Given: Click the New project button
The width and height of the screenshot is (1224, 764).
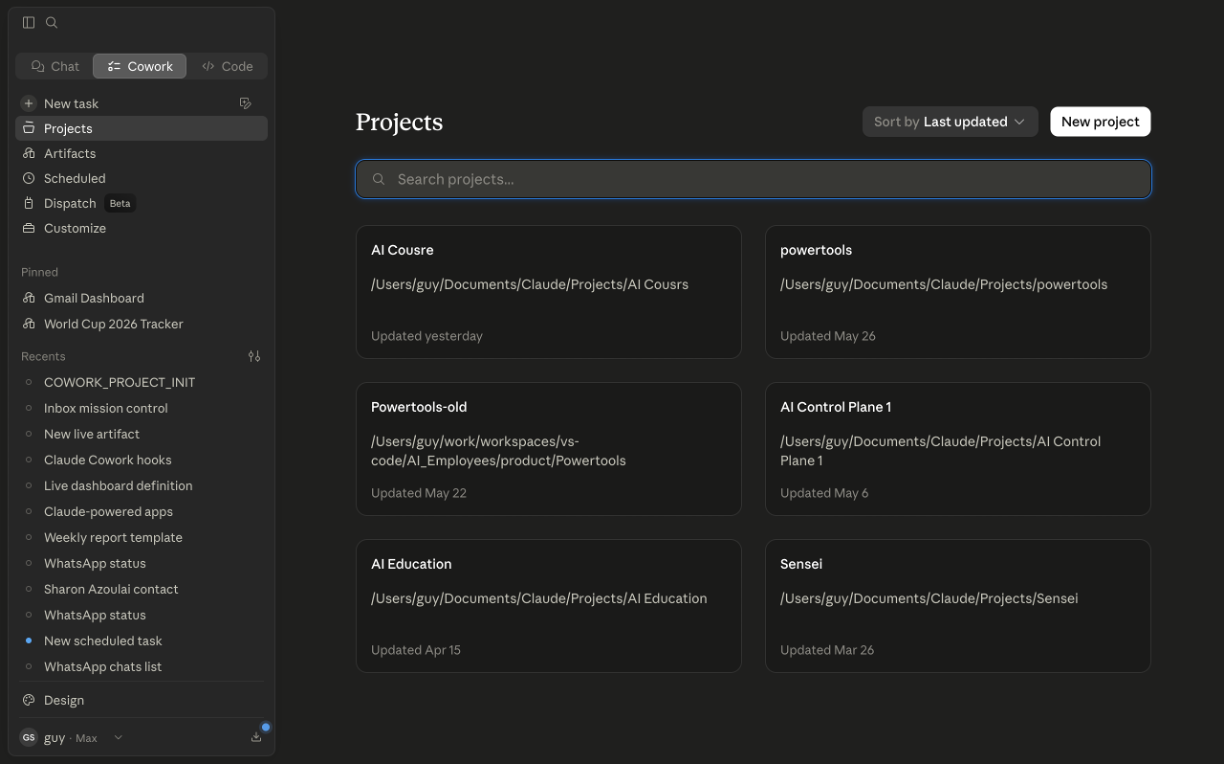Looking at the screenshot, I should point(1100,122).
